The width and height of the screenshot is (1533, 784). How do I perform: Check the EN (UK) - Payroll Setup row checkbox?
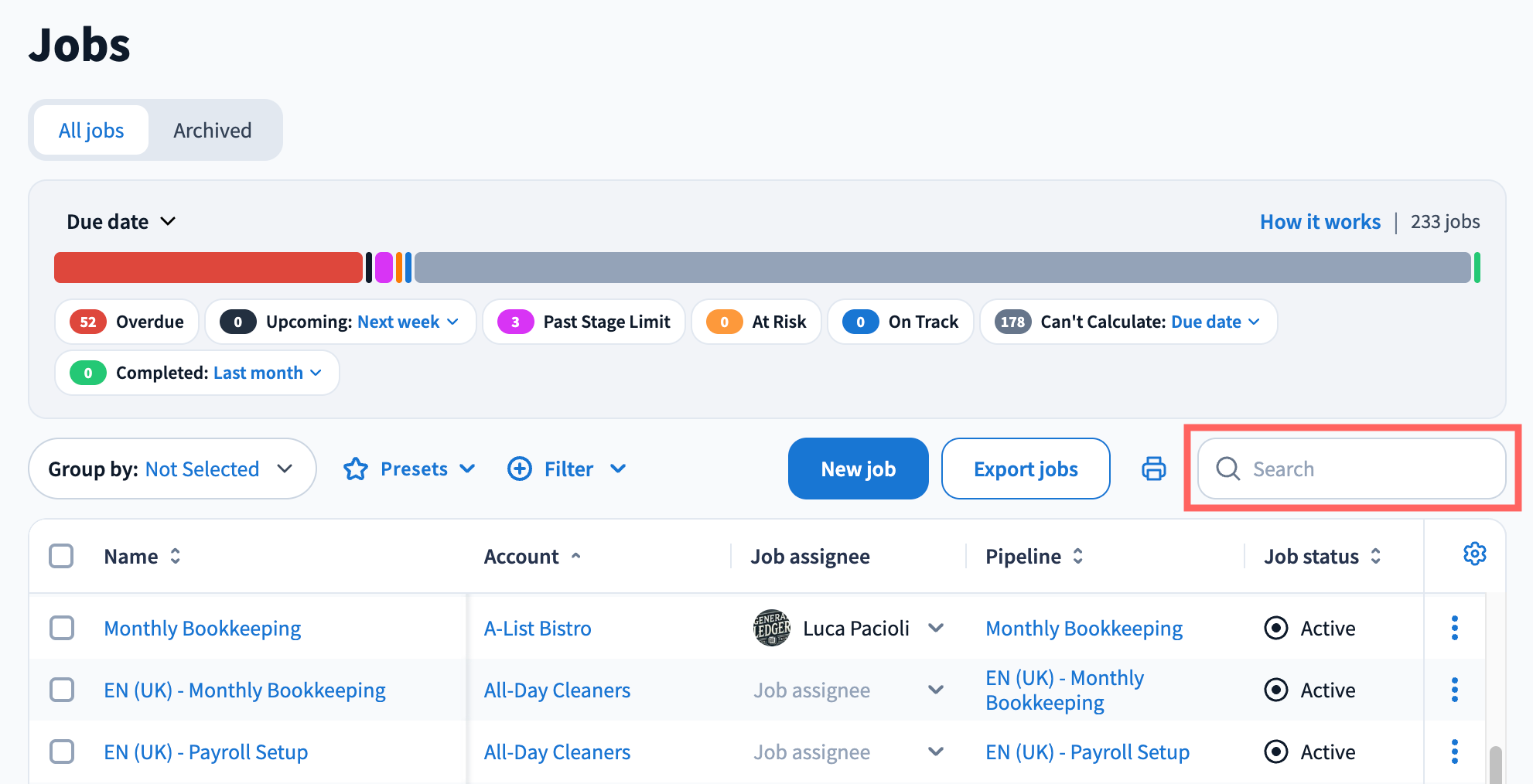(x=61, y=752)
